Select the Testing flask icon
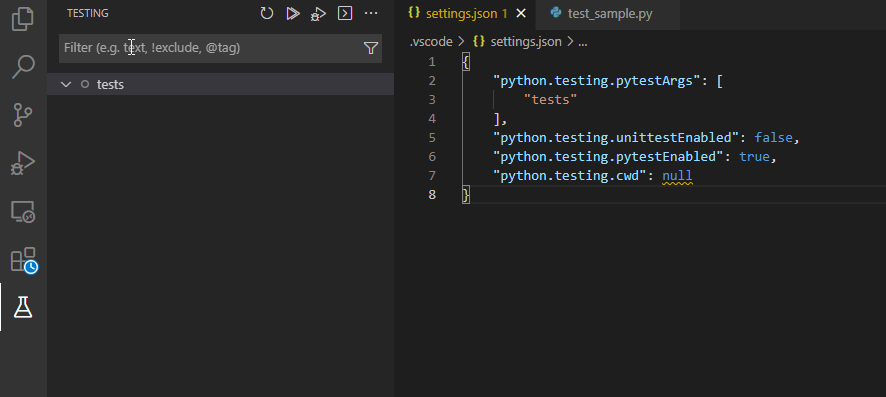 tap(23, 307)
